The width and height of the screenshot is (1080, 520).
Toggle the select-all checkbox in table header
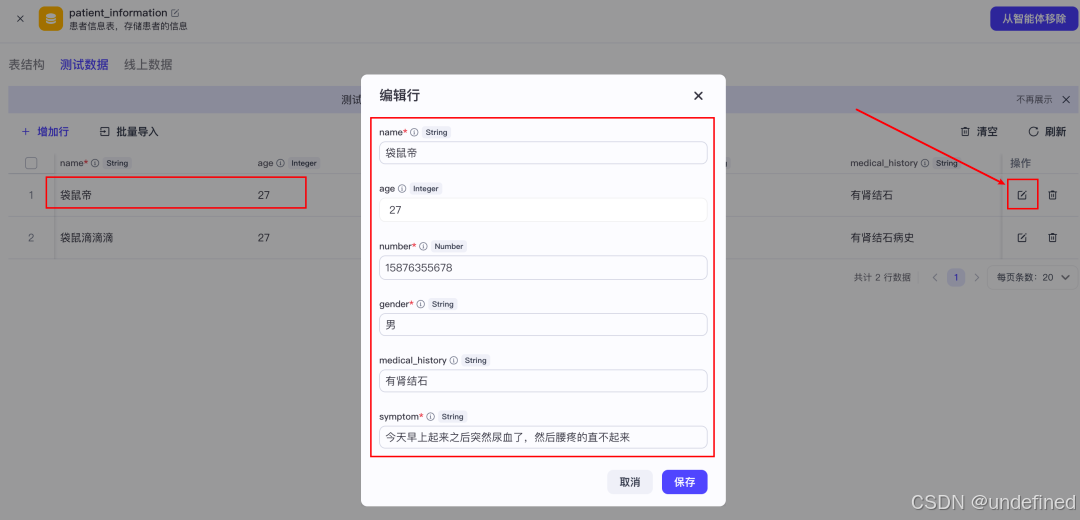(x=31, y=163)
